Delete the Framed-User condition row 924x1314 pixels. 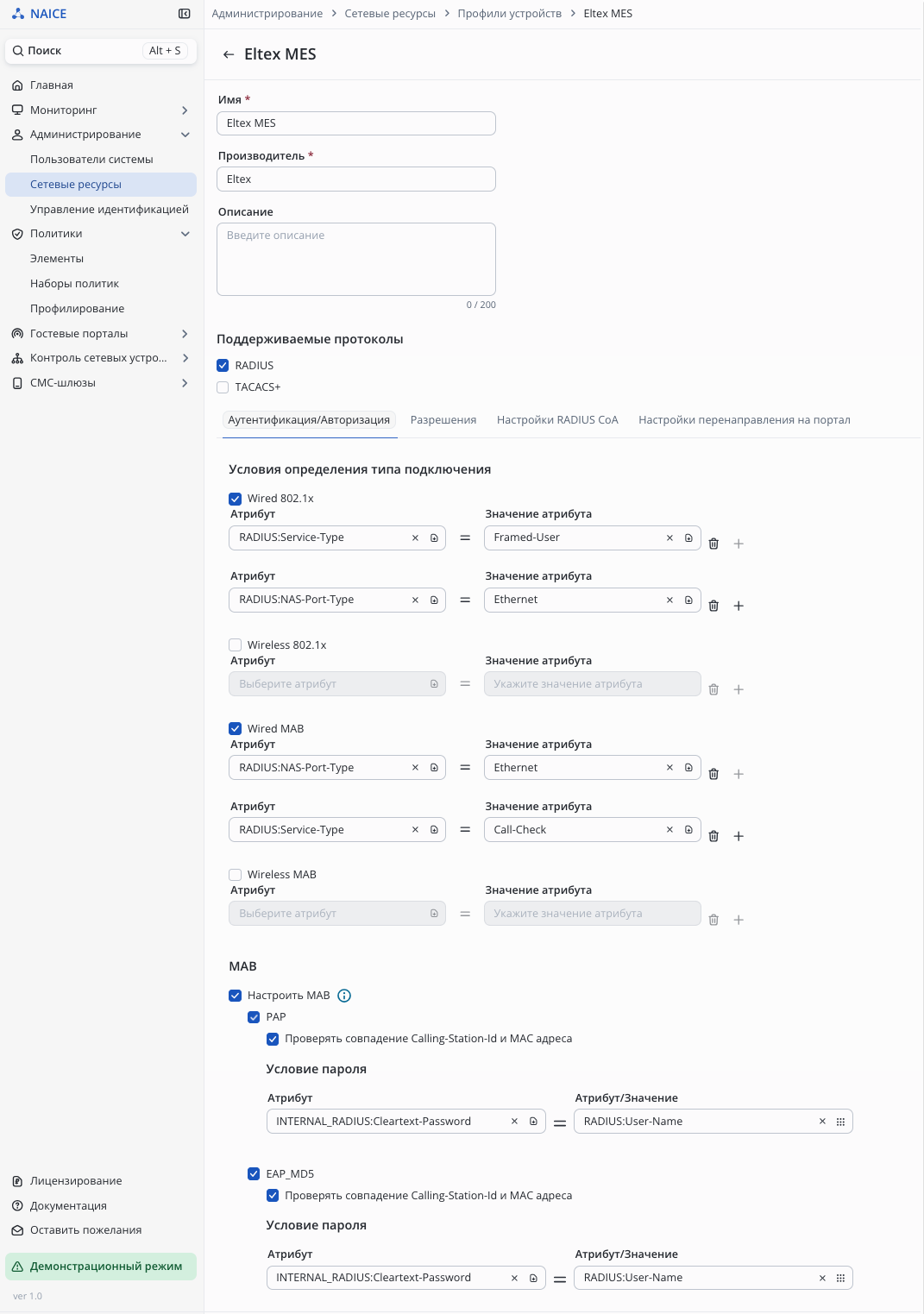point(713,544)
